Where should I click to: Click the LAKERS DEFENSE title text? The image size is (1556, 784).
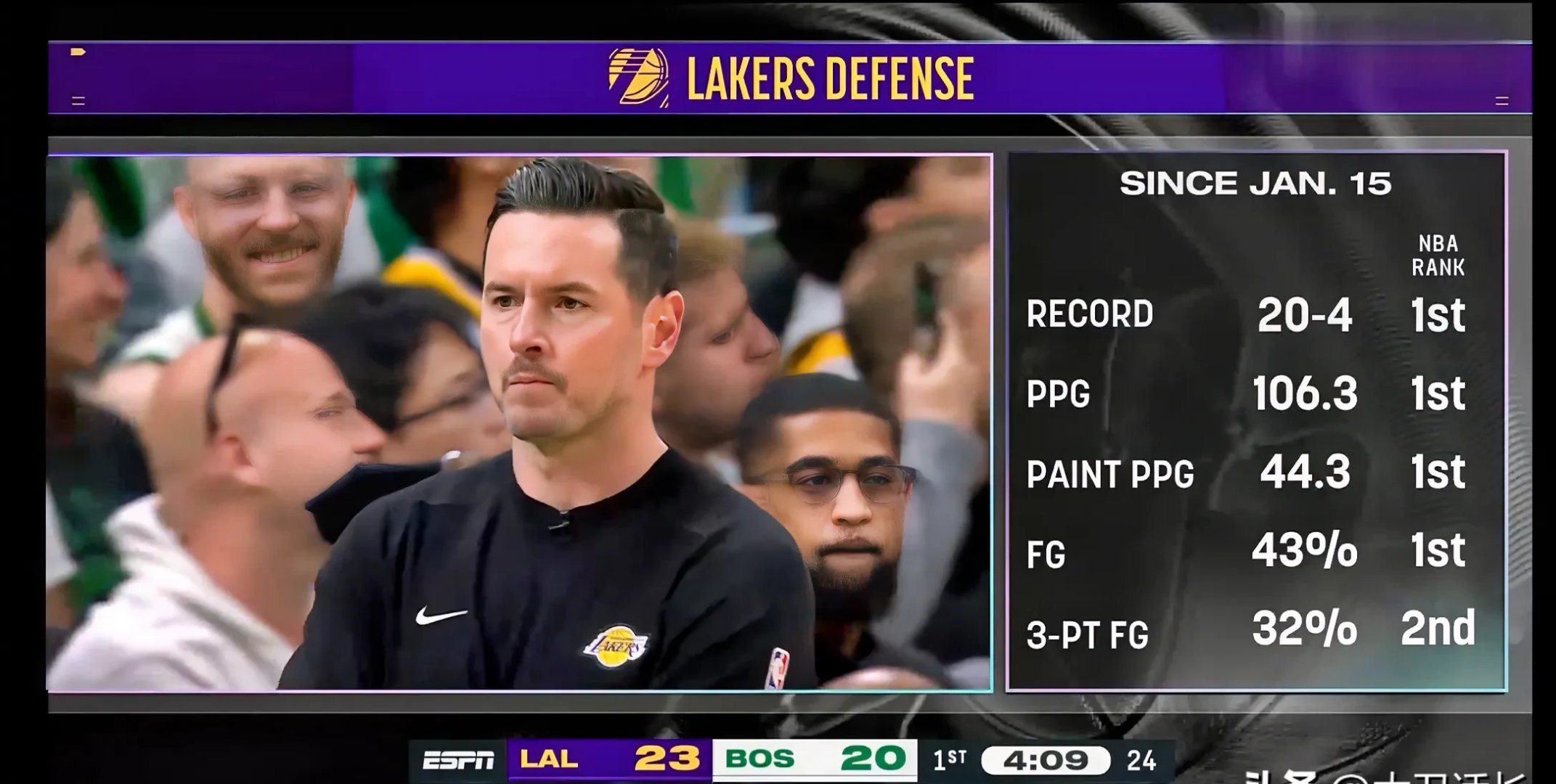[x=829, y=78]
